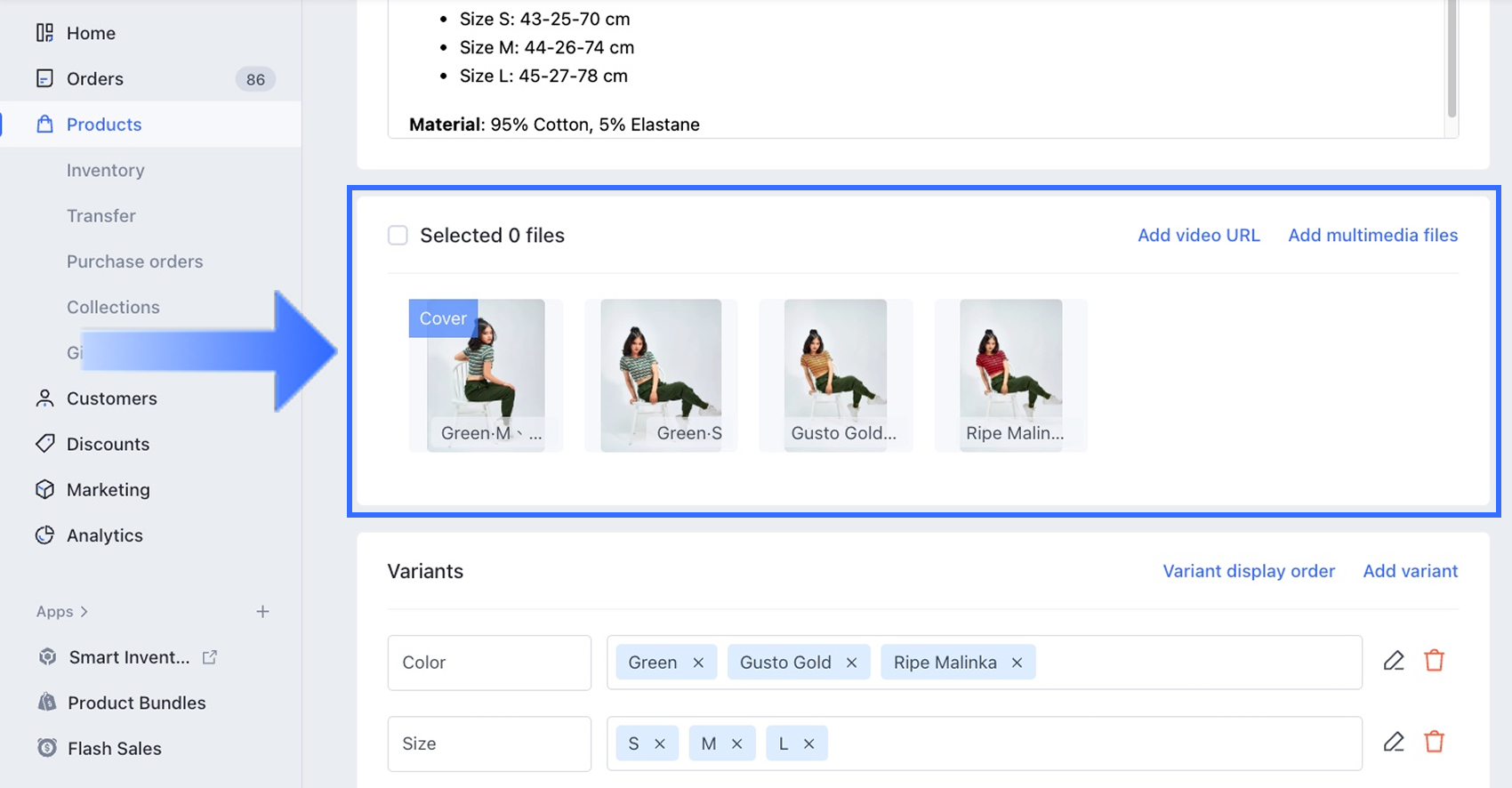1512x788 pixels.
Task: Open Variant display order link
Action: pos(1249,571)
